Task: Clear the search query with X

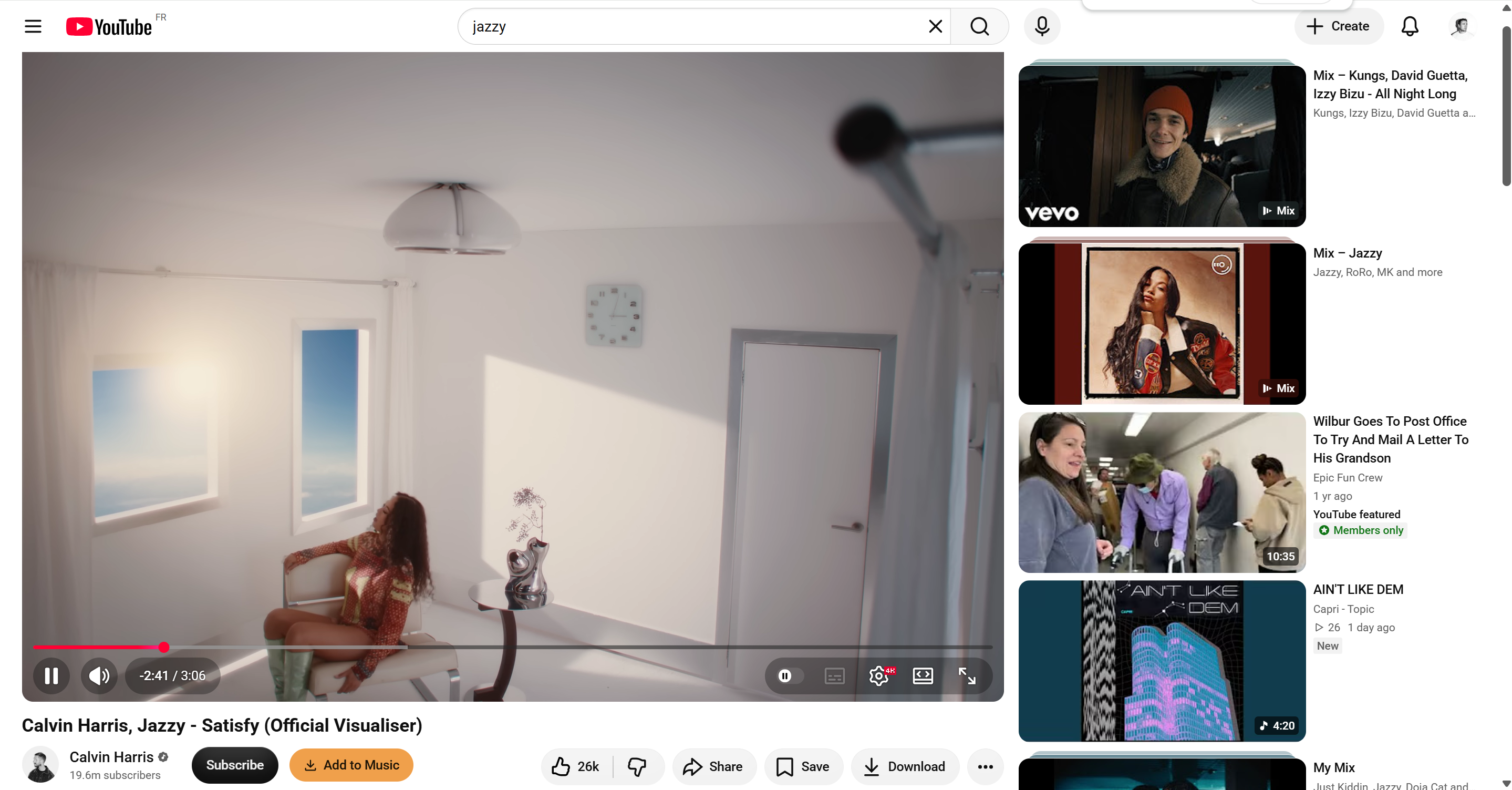Action: [x=935, y=26]
